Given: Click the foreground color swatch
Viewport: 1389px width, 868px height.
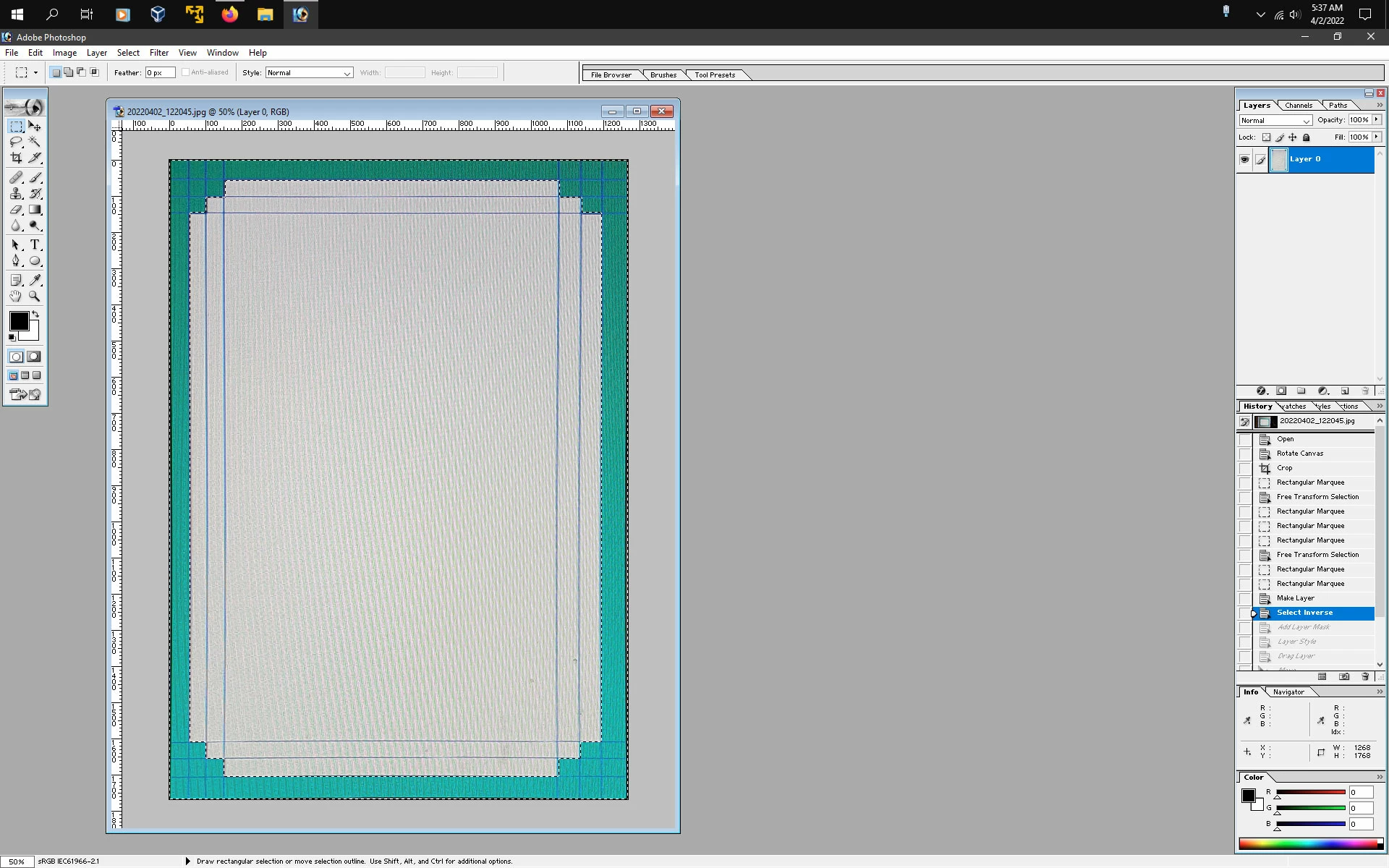Looking at the screenshot, I should (19, 321).
